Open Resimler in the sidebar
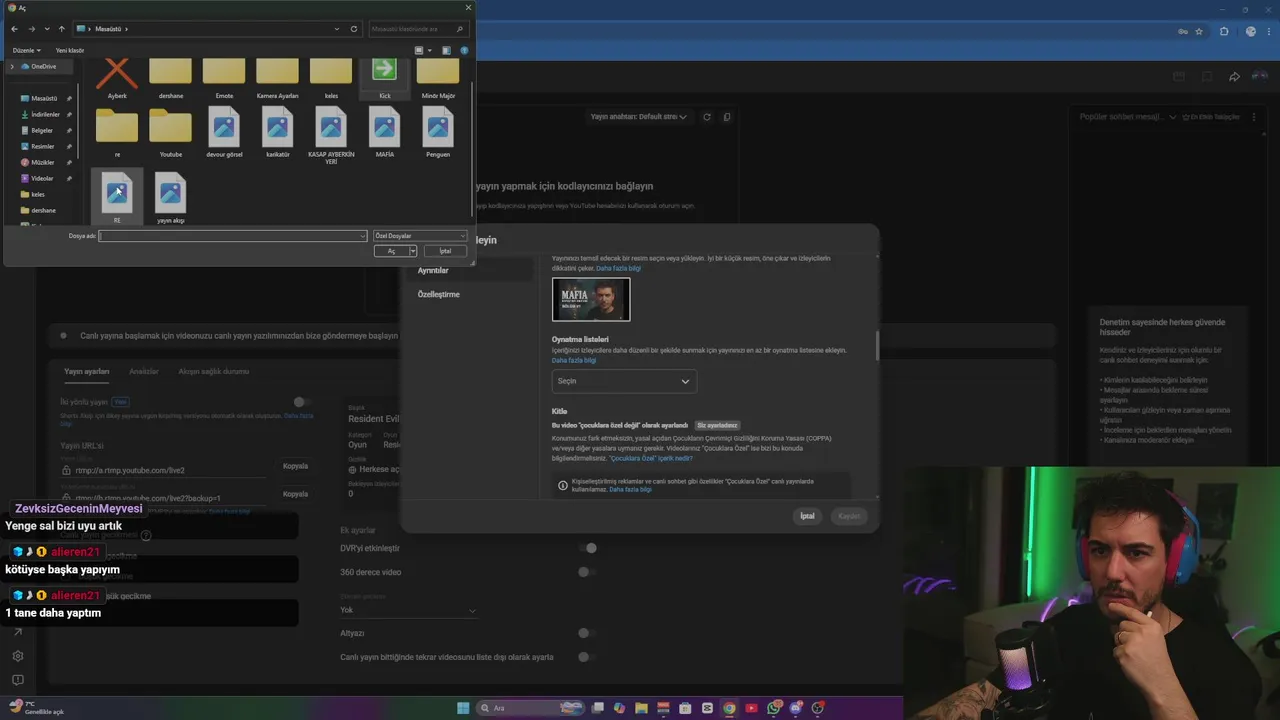1280x720 pixels. coord(43,146)
